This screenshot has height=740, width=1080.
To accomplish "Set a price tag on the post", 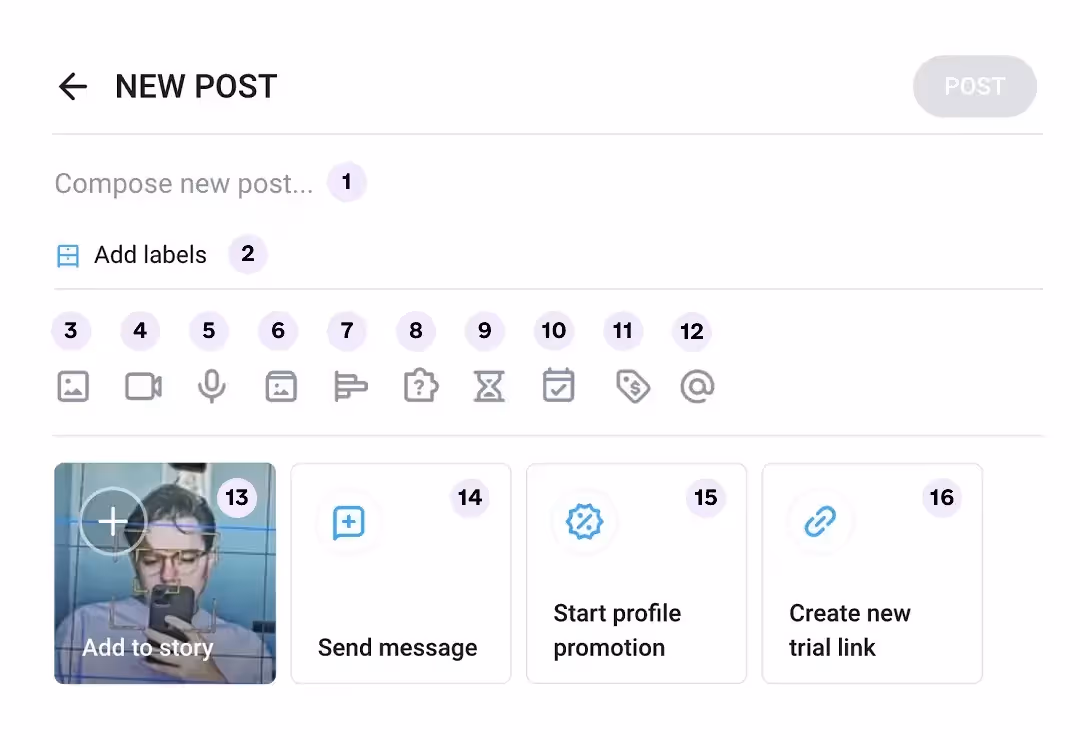I will (x=632, y=385).
